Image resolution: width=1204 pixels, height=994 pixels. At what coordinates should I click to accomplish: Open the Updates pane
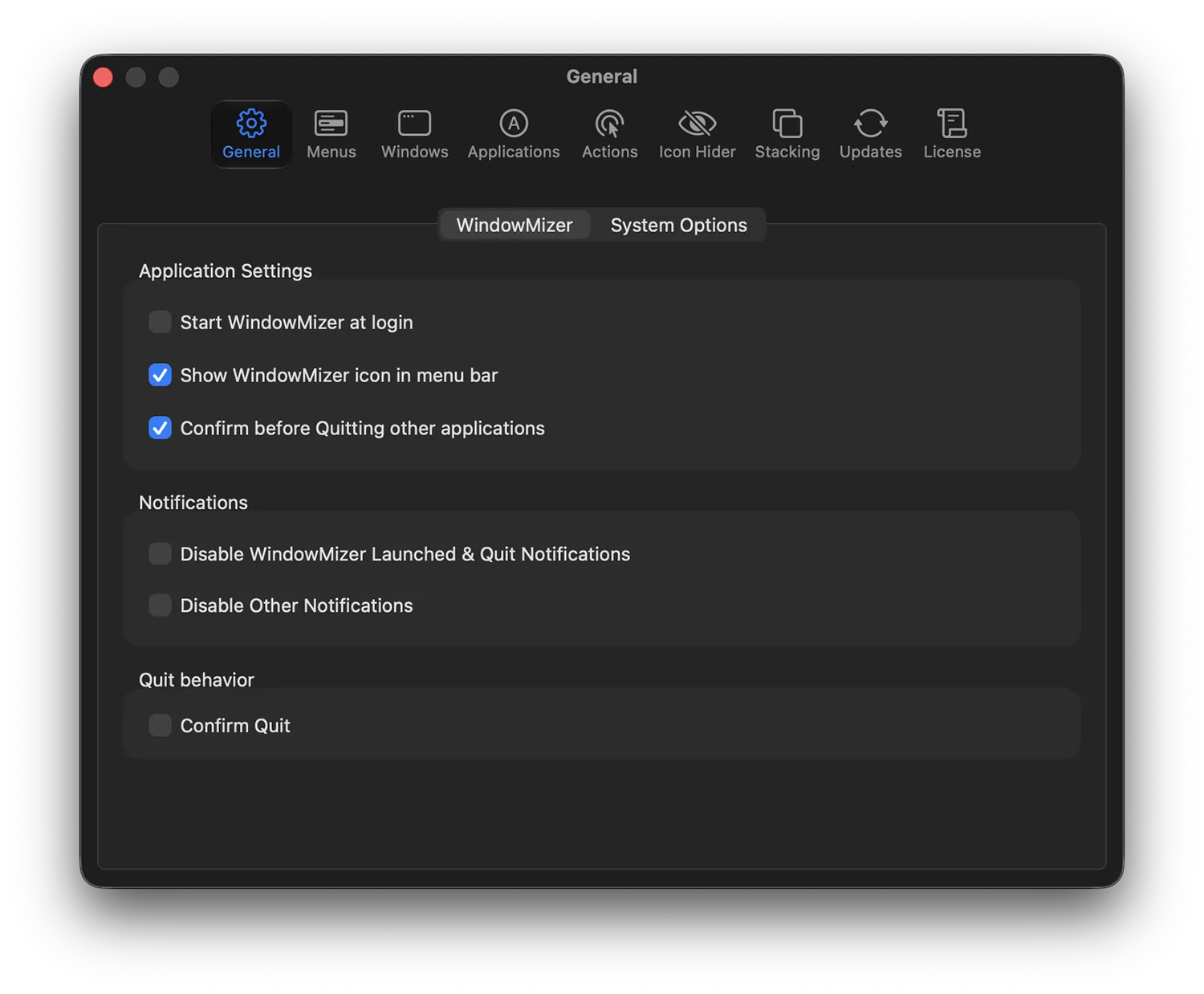coord(870,134)
